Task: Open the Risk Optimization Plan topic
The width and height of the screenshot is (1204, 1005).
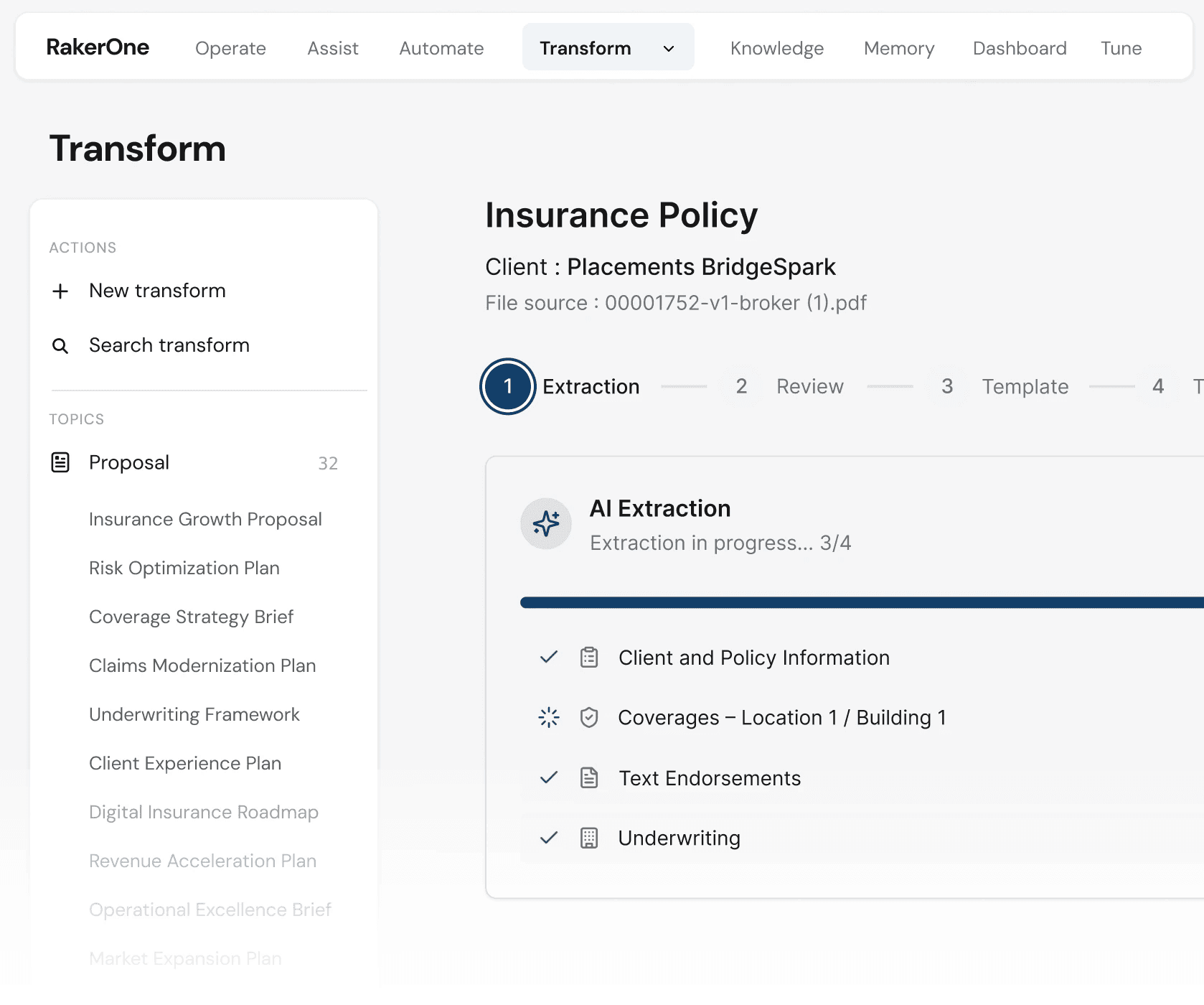Action: [184, 568]
